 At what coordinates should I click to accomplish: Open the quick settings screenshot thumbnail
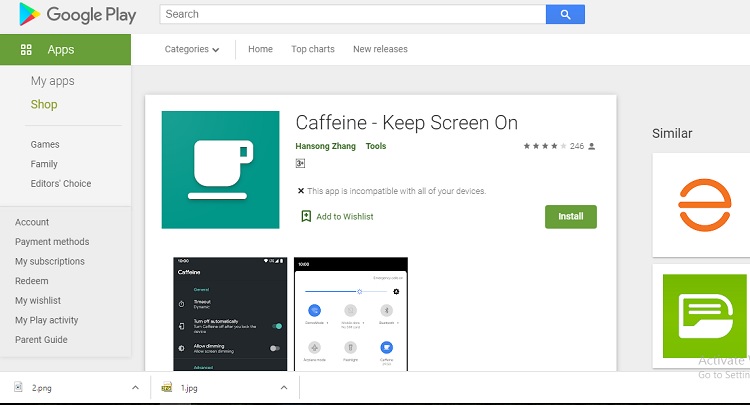(351, 314)
